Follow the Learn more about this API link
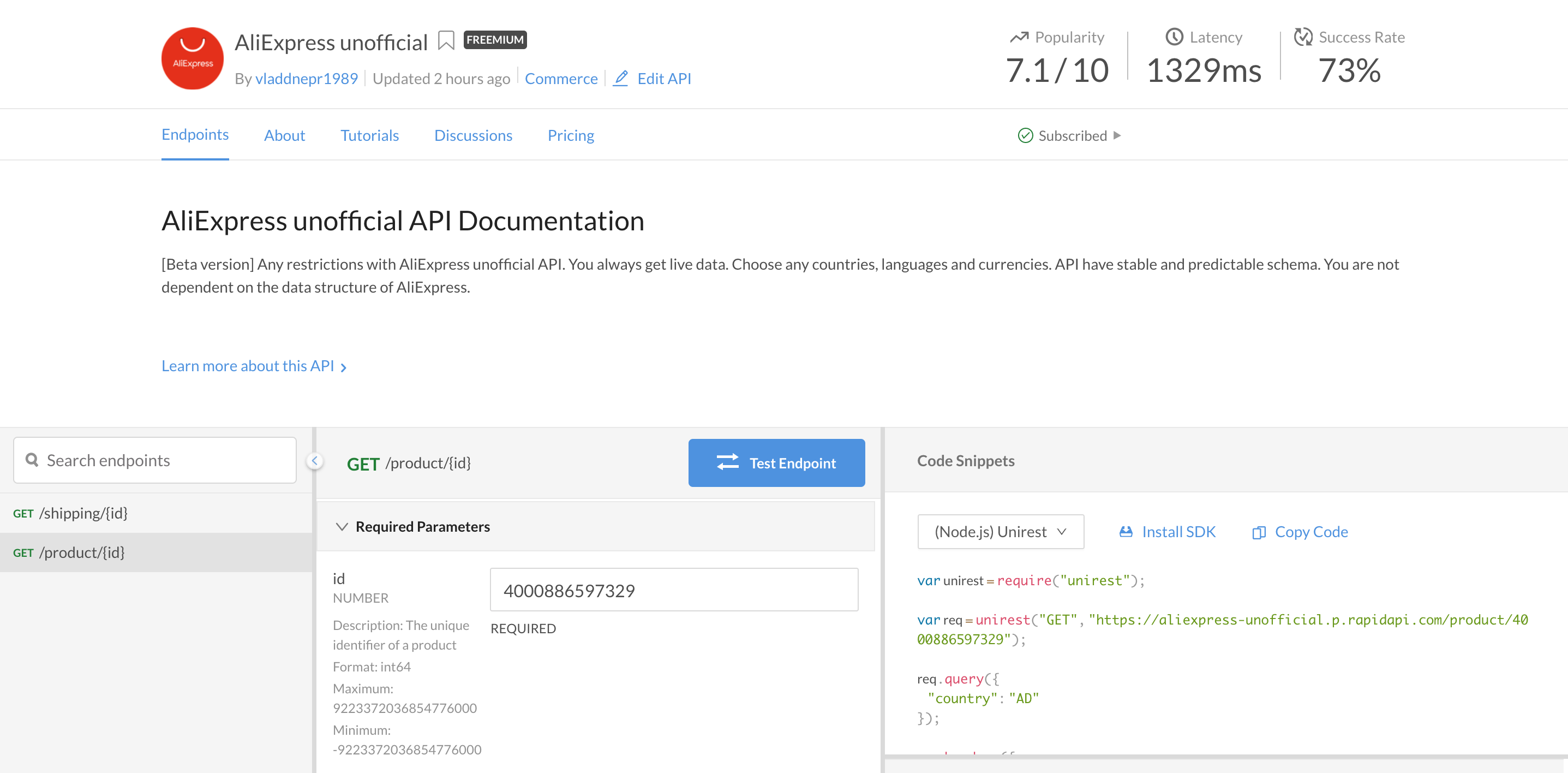This screenshot has width=1568, height=773. [248, 366]
